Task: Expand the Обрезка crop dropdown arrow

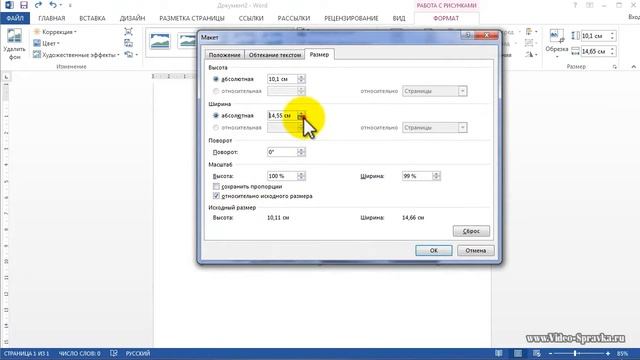Action: (x=557, y=56)
